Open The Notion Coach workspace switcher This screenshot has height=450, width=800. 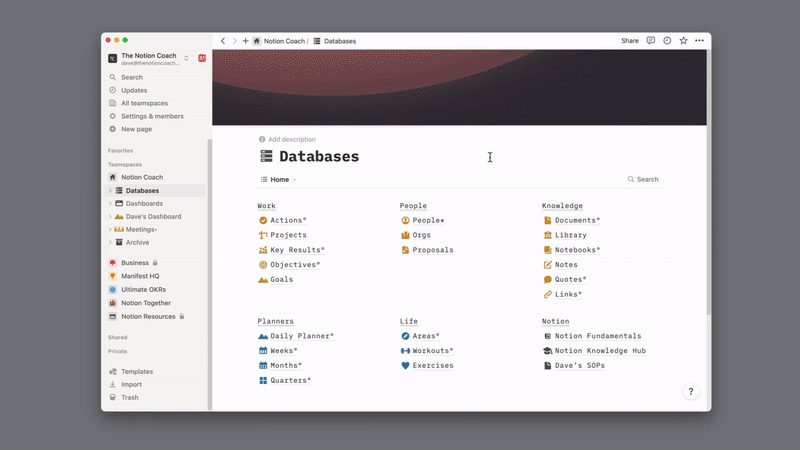[148, 59]
